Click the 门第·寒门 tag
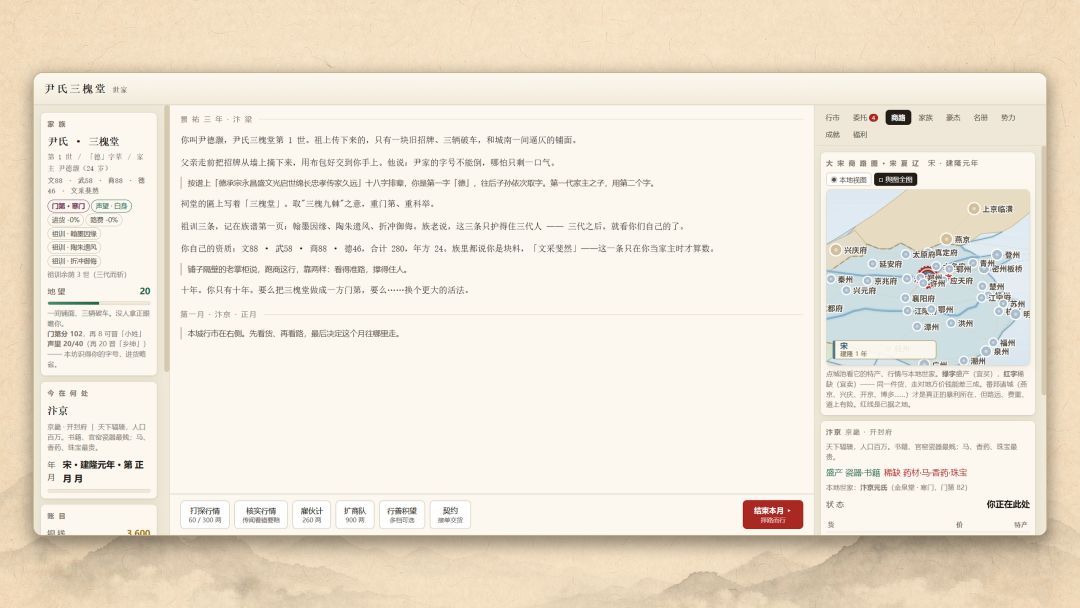 68,206
